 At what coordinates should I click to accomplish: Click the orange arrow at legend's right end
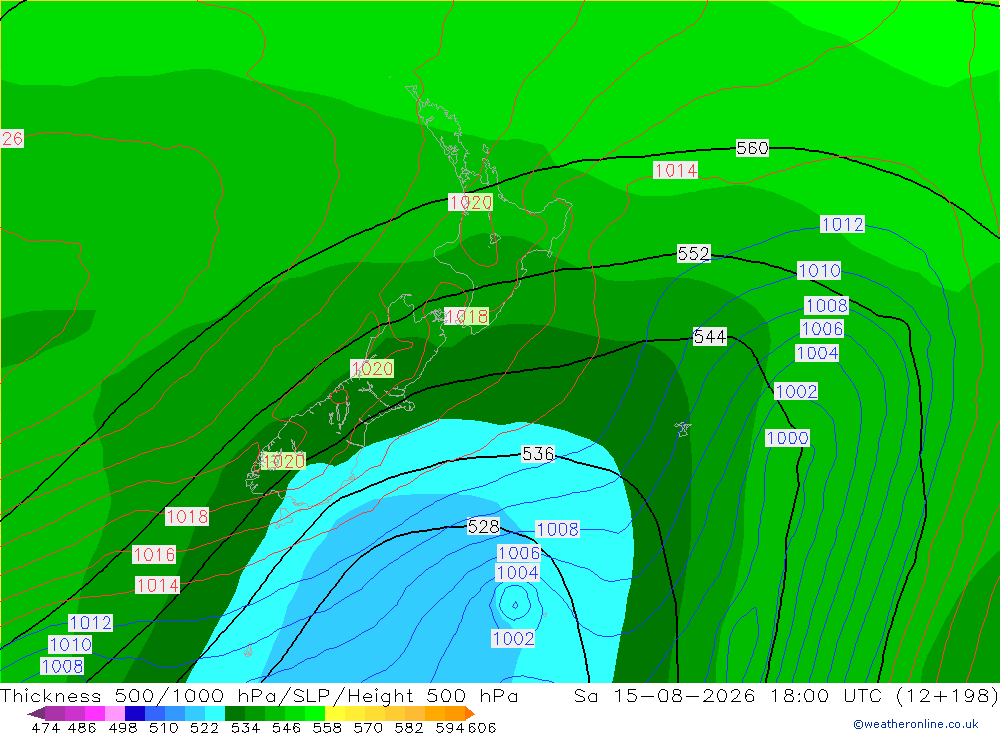(470, 713)
